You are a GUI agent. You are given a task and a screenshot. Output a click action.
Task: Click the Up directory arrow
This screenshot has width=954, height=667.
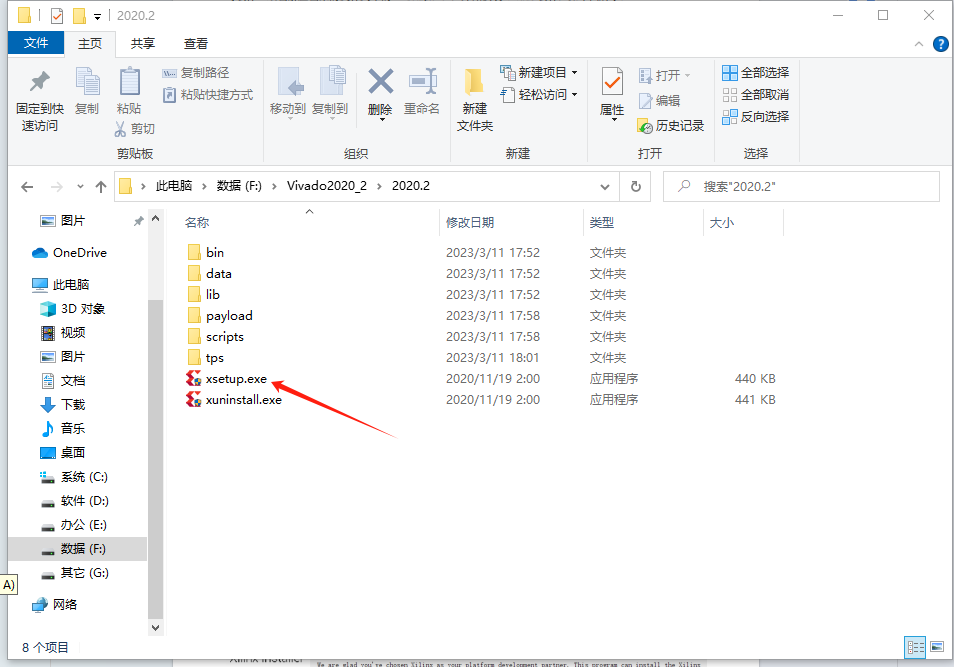click(x=101, y=187)
